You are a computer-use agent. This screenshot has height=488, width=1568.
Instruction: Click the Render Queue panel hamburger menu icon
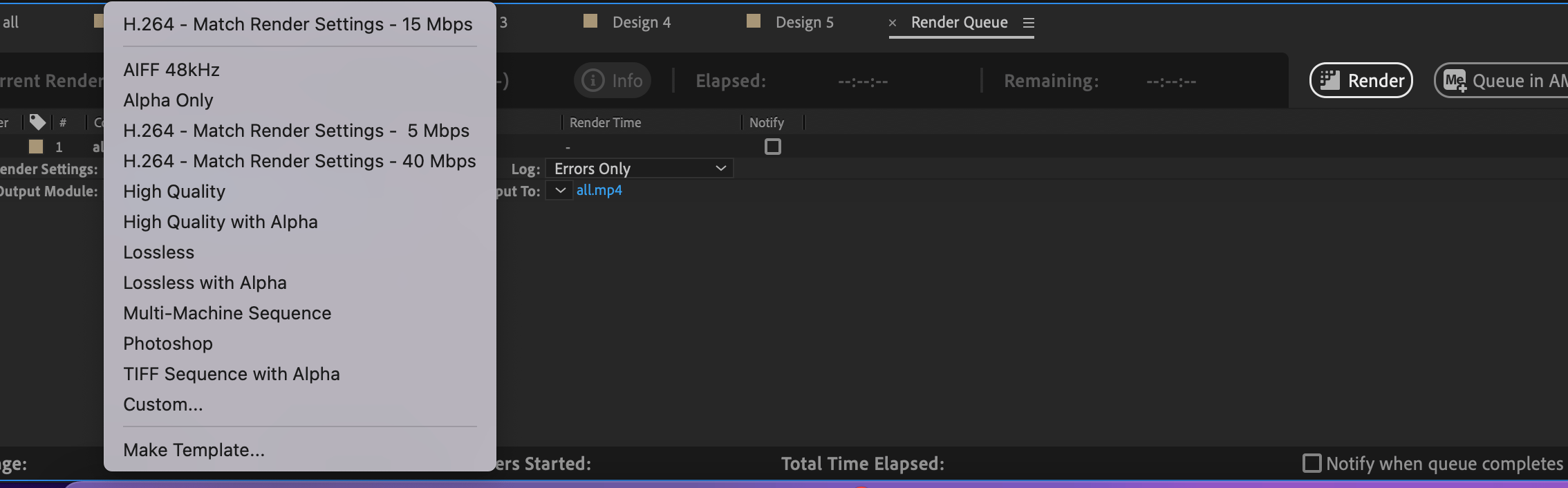(1029, 23)
